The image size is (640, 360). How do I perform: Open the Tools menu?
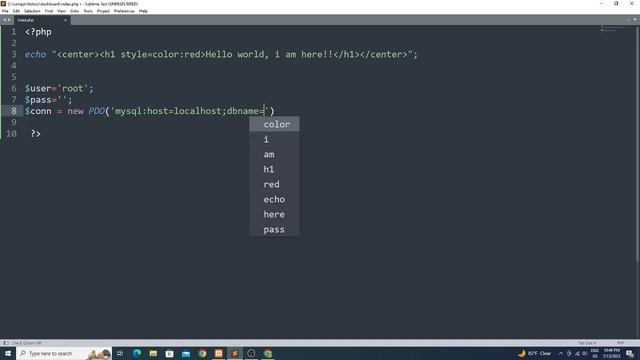coord(88,11)
